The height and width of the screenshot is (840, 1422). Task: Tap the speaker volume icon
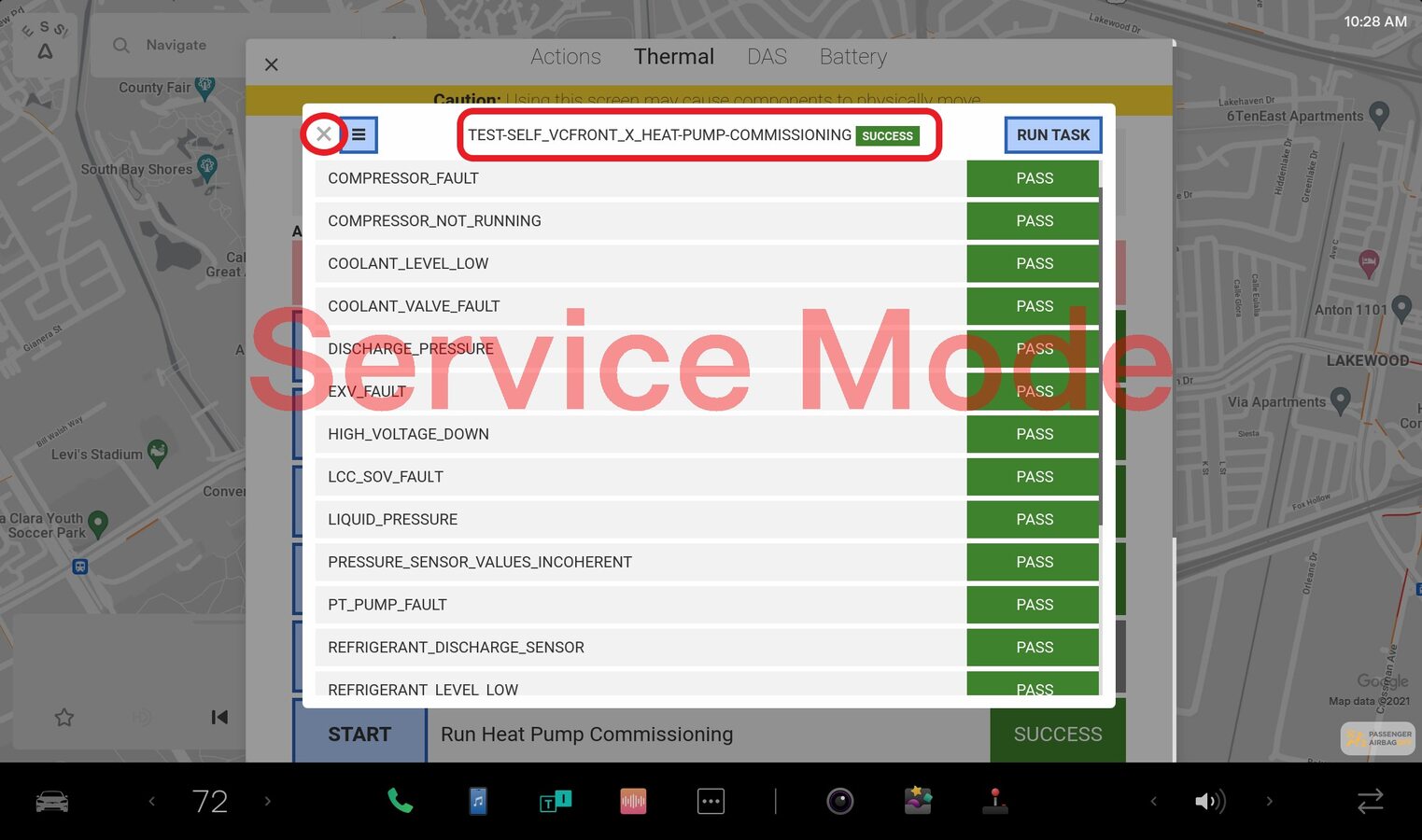1210,801
